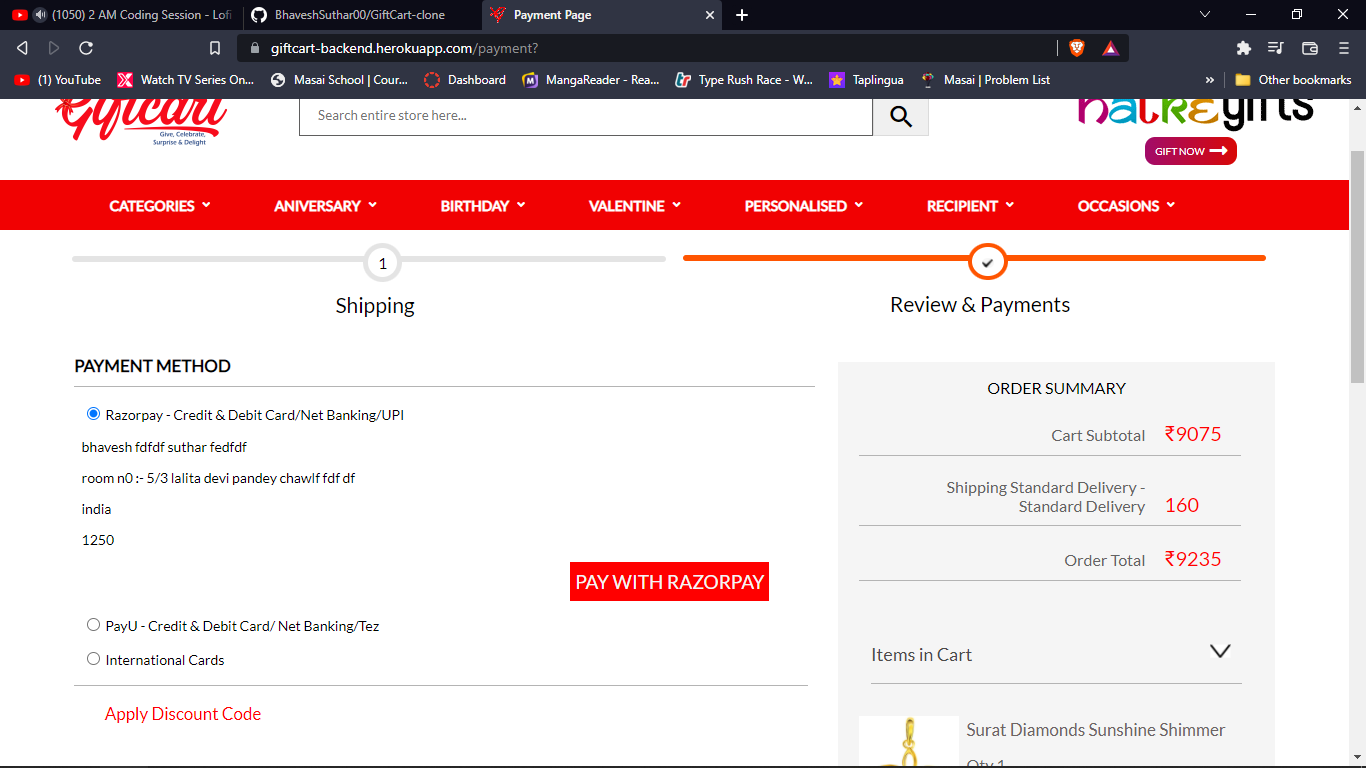Open the Dashboard bookmark
This screenshot has height=768, width=1366.
click(x=465, y=80)
